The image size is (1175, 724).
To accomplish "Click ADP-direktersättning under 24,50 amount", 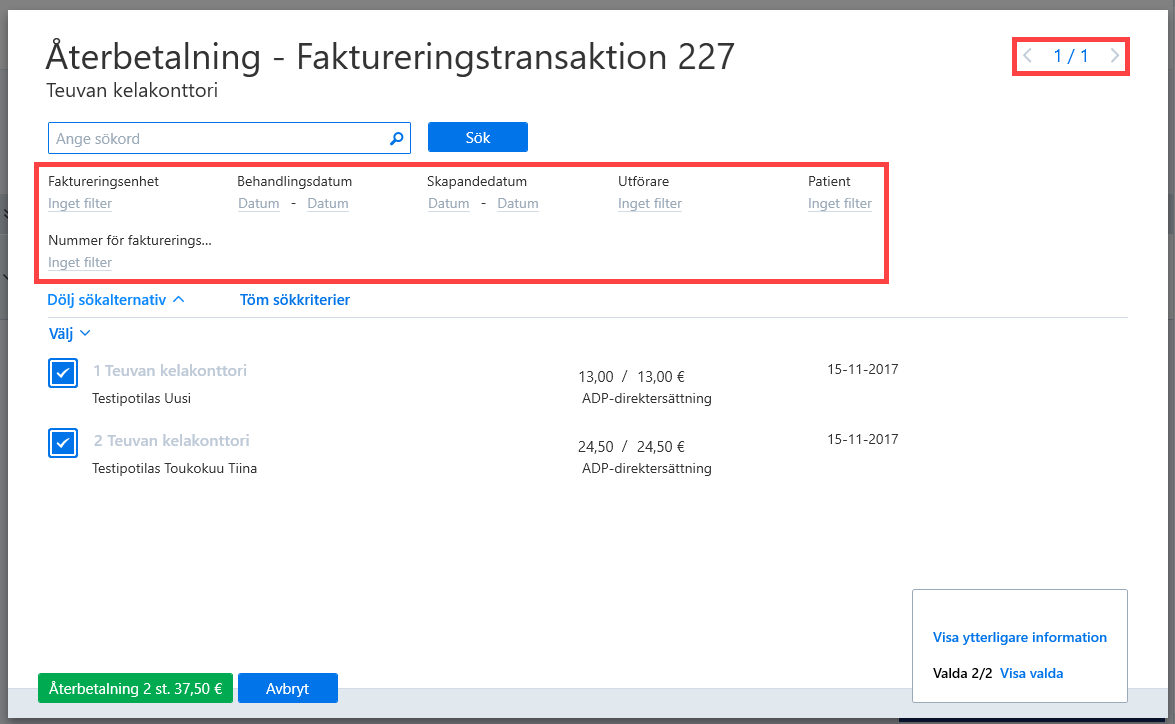I will tap(647, 468).
